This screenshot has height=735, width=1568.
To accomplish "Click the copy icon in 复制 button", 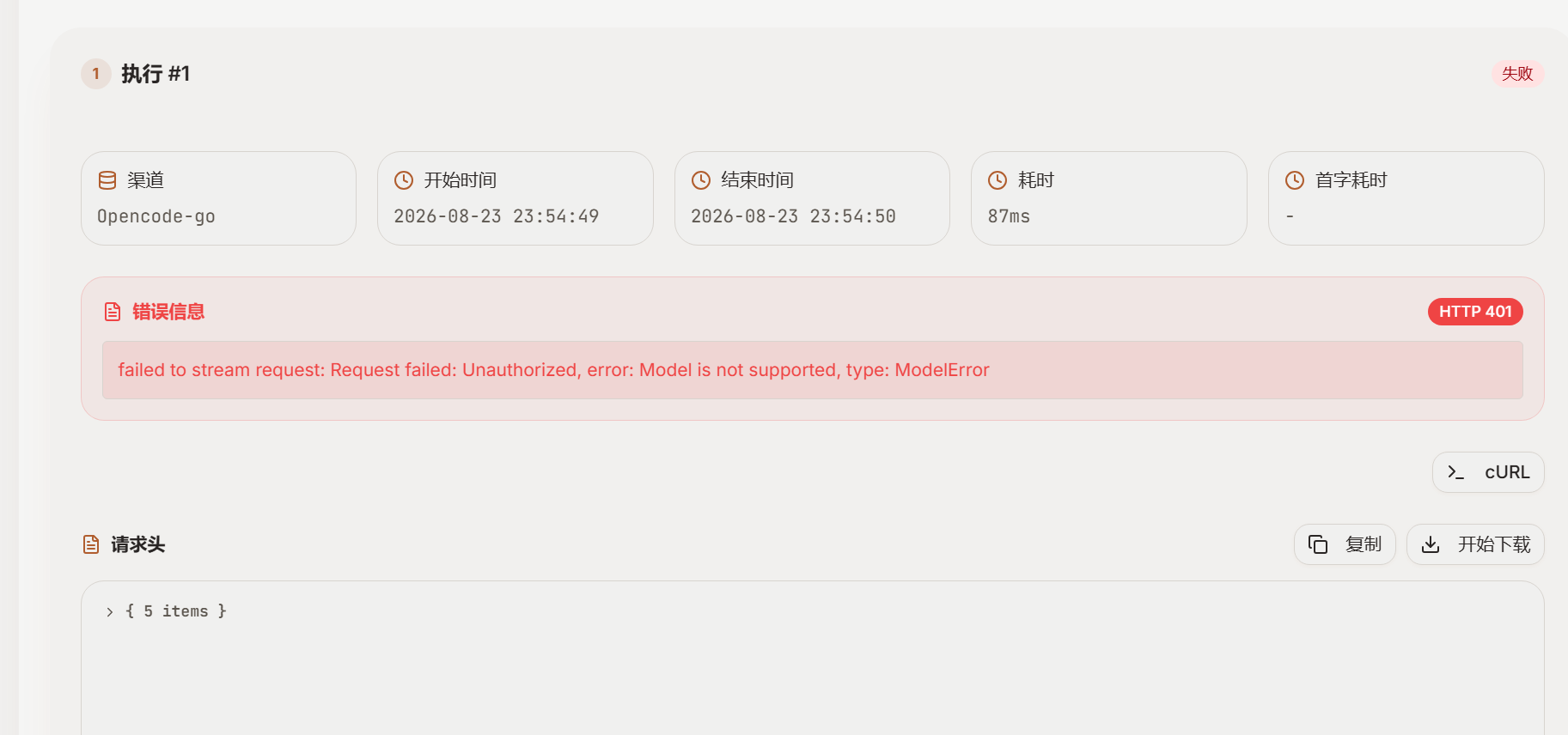I will [x=1318, y=544].
